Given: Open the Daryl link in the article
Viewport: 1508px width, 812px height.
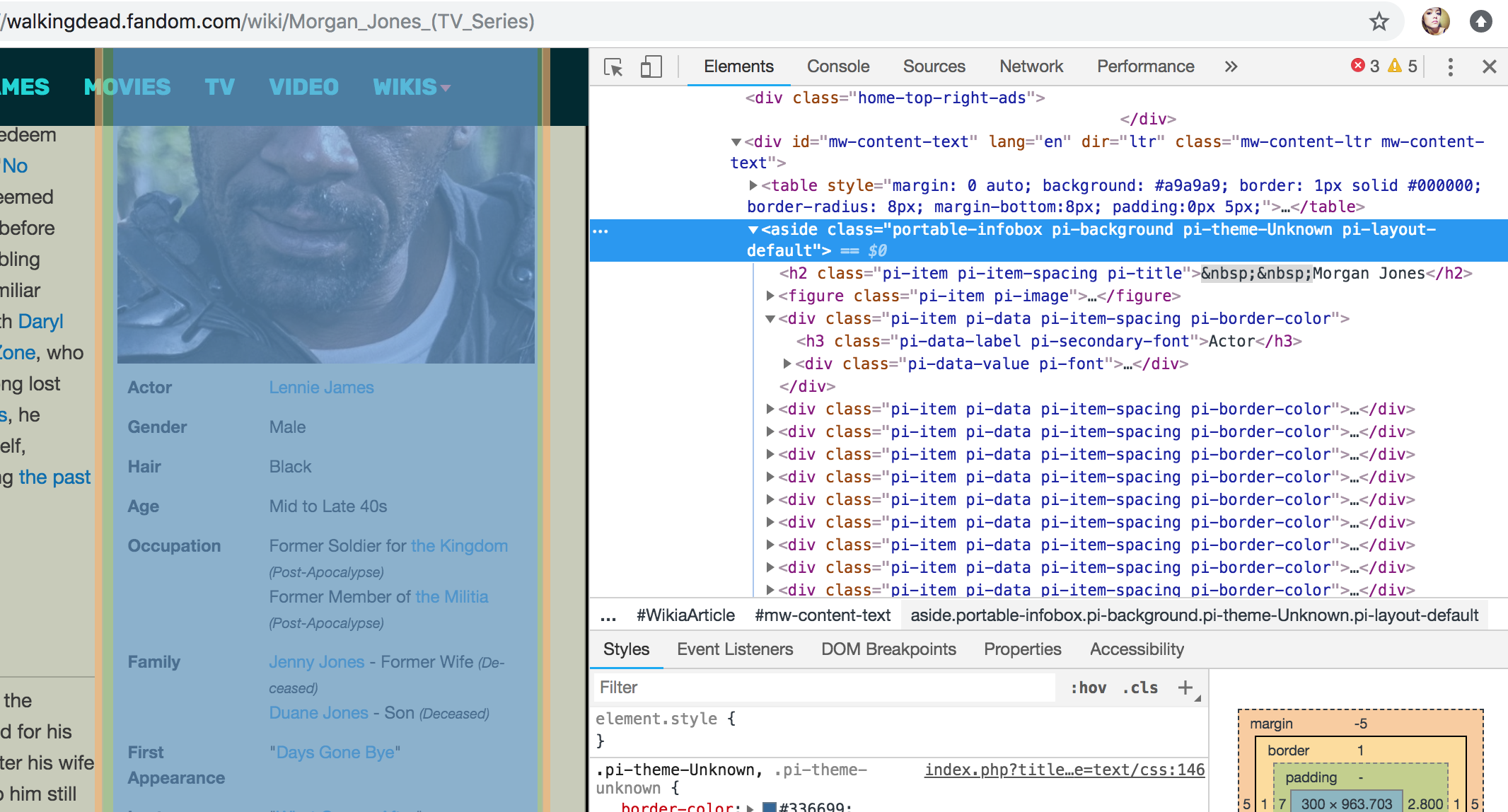Looking at the screenshot, I should (40, 322).
